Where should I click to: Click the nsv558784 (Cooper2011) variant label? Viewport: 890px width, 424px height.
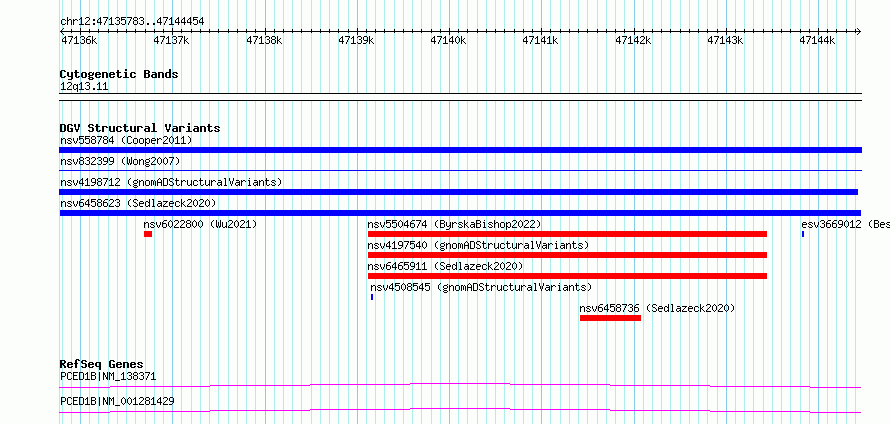(x=126, y=140)
